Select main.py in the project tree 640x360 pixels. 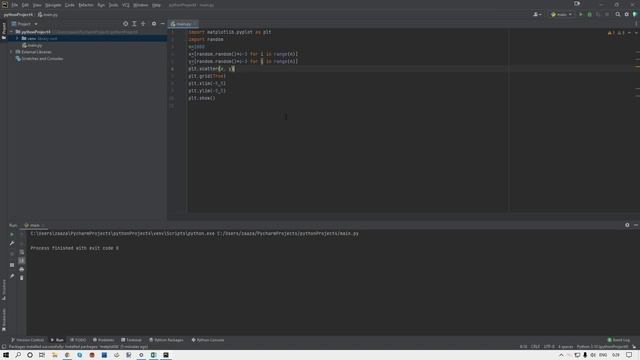tap(33, 45)
